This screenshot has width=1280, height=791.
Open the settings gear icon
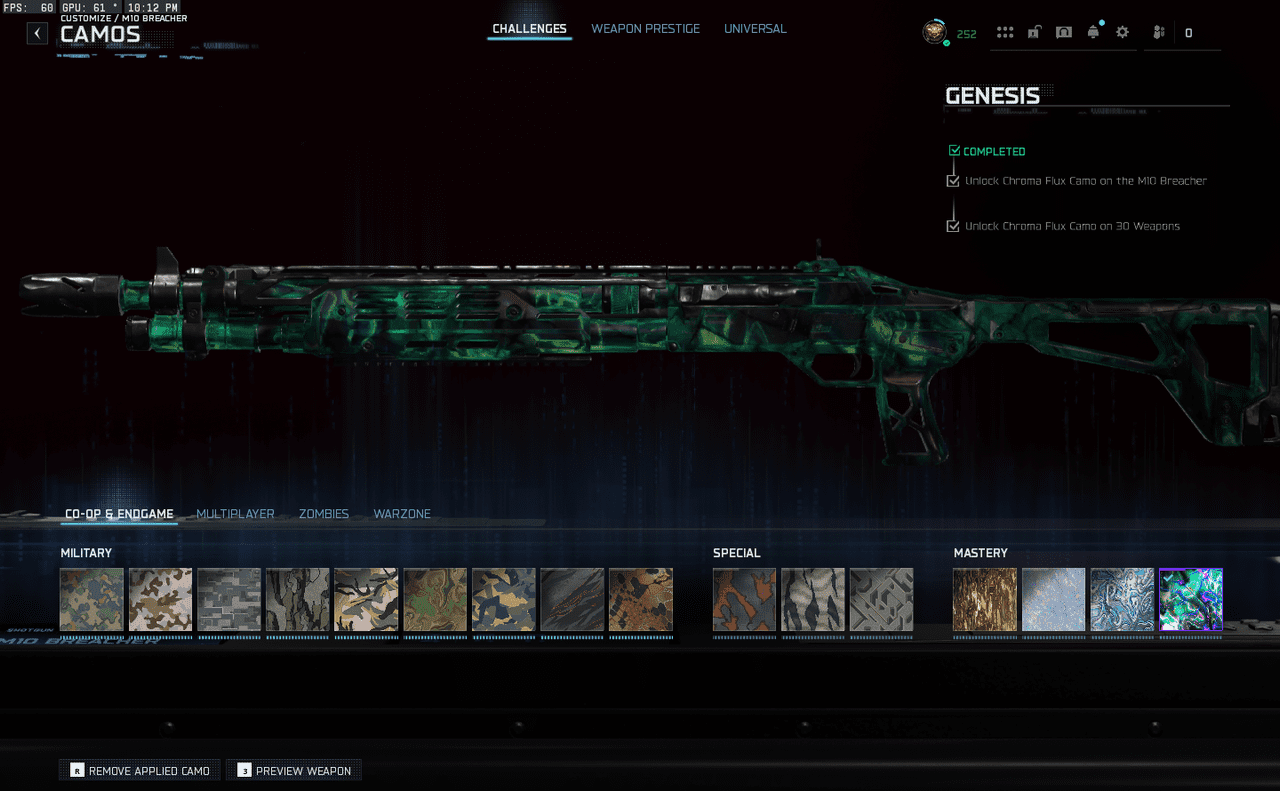1122,32
